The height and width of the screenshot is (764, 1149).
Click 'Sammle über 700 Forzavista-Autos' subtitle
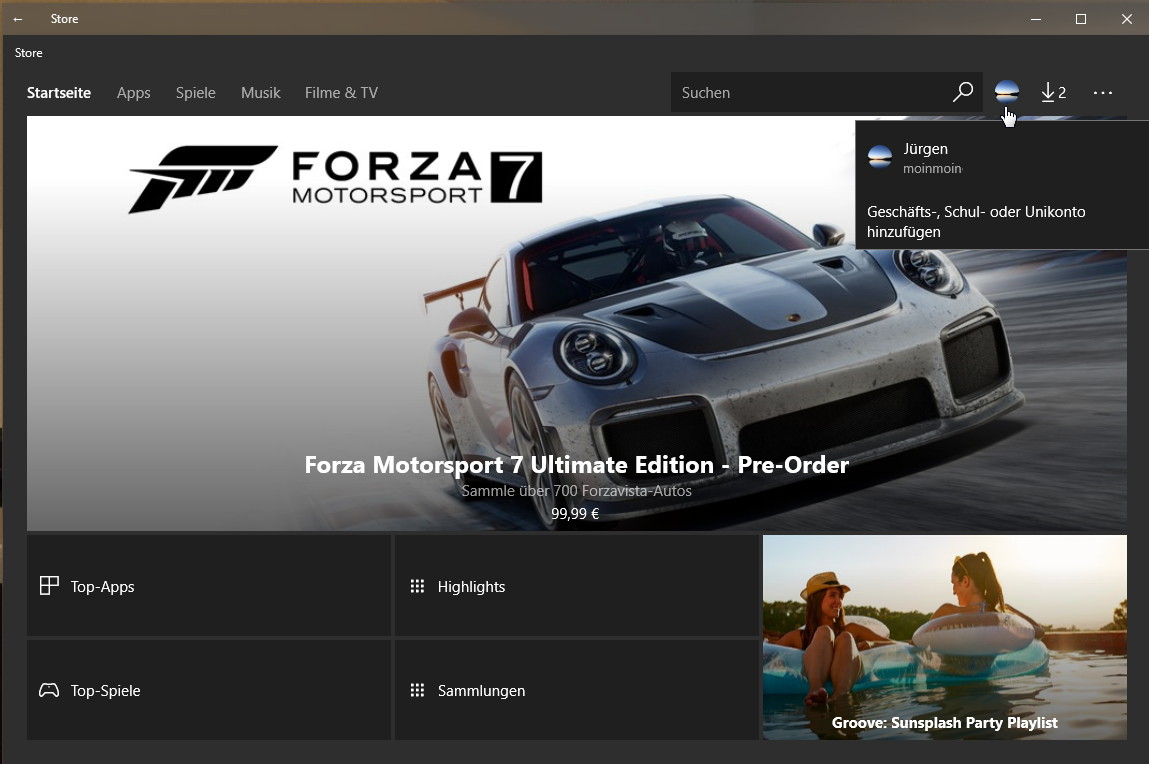click(x=577, y=491)
